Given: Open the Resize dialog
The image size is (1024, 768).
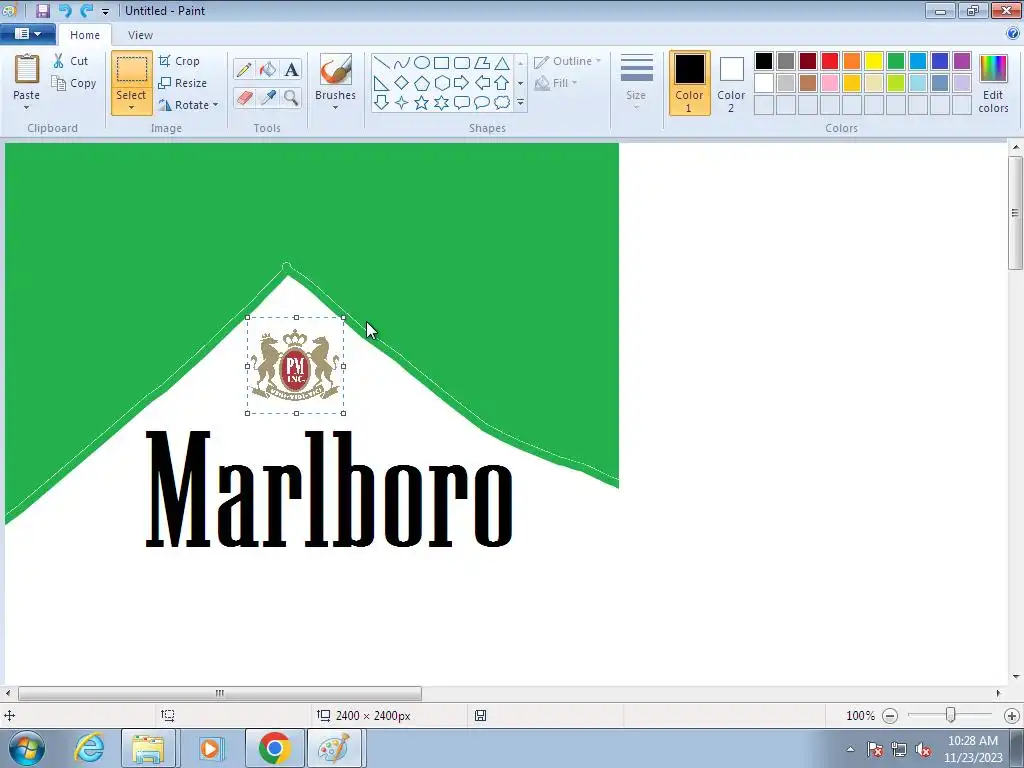Looking at the screenshot, I should [182, 83].
